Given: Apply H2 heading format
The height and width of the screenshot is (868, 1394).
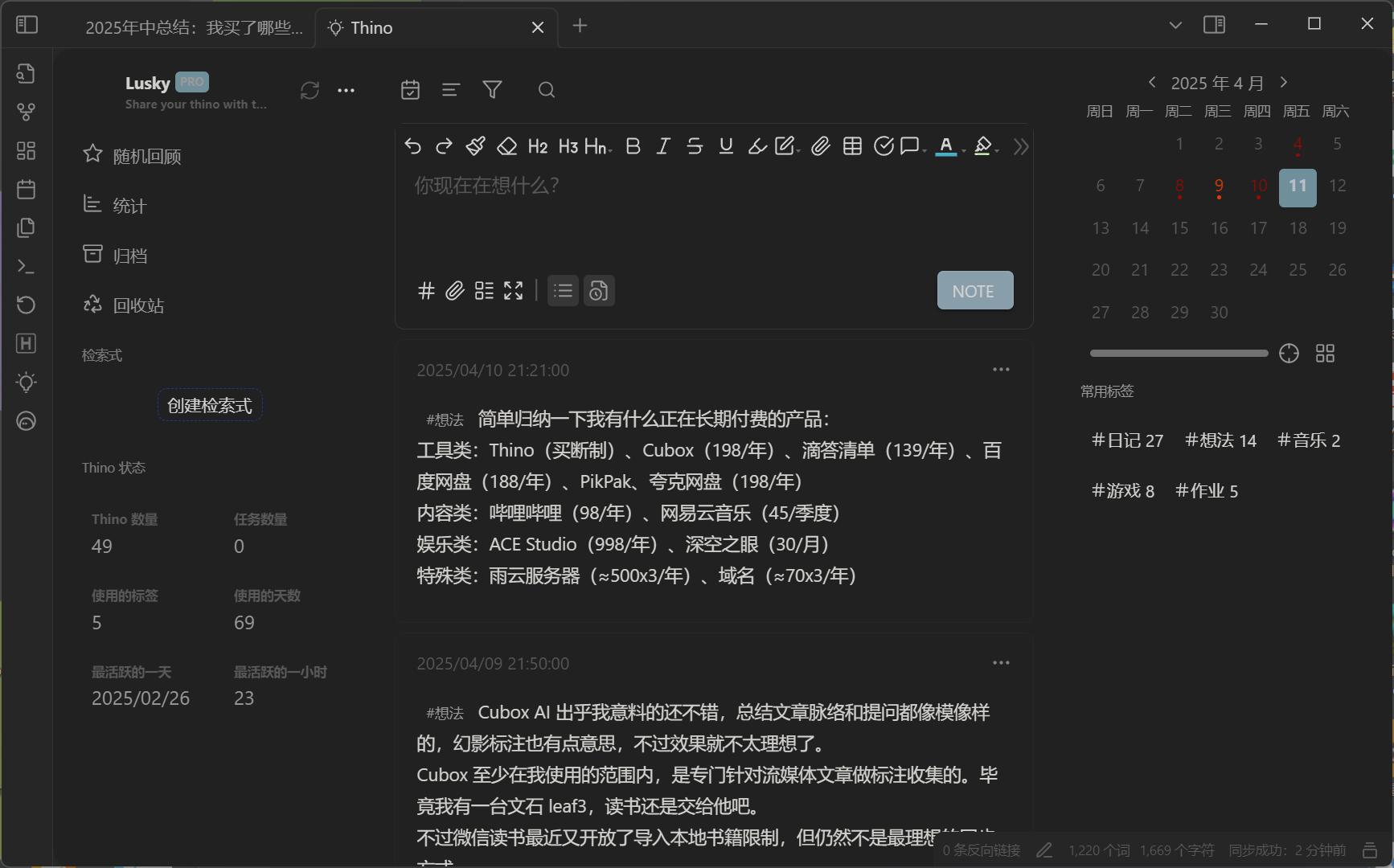Looking at the screenshot, I should pos(538,146).
